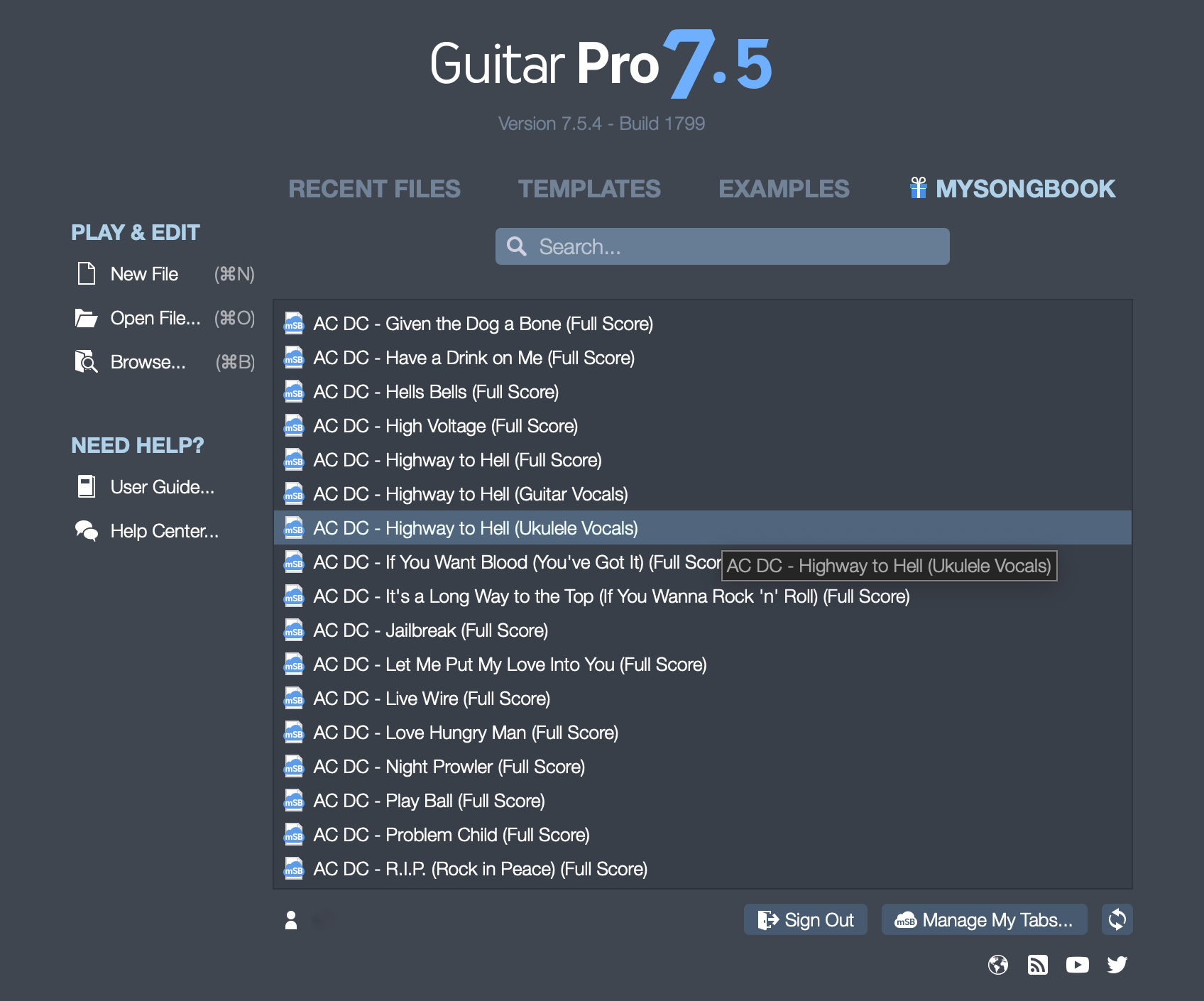The image size is (1204, 1001).
Task: Select AC DC - Play Ball (Full Score) text
Action: click(429, 801)
